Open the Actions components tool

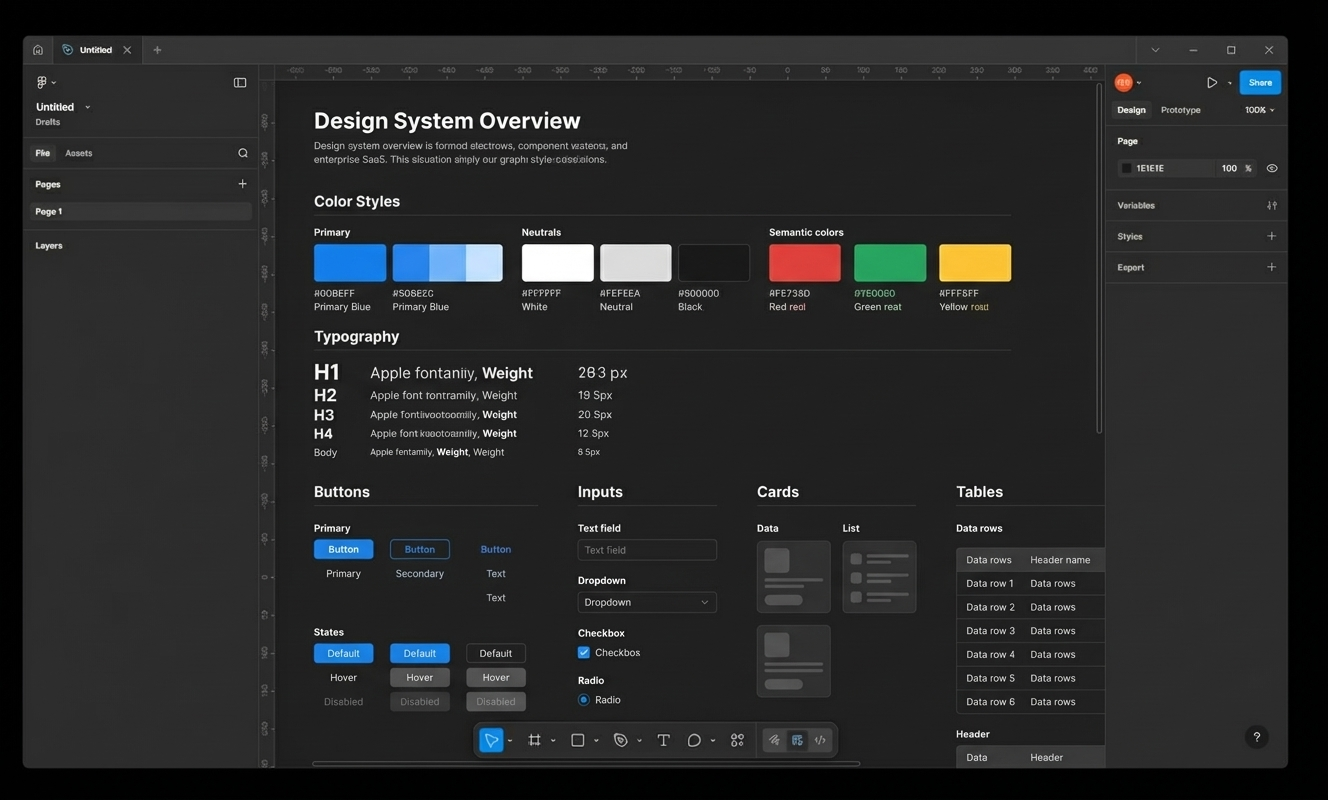(737, 741)
